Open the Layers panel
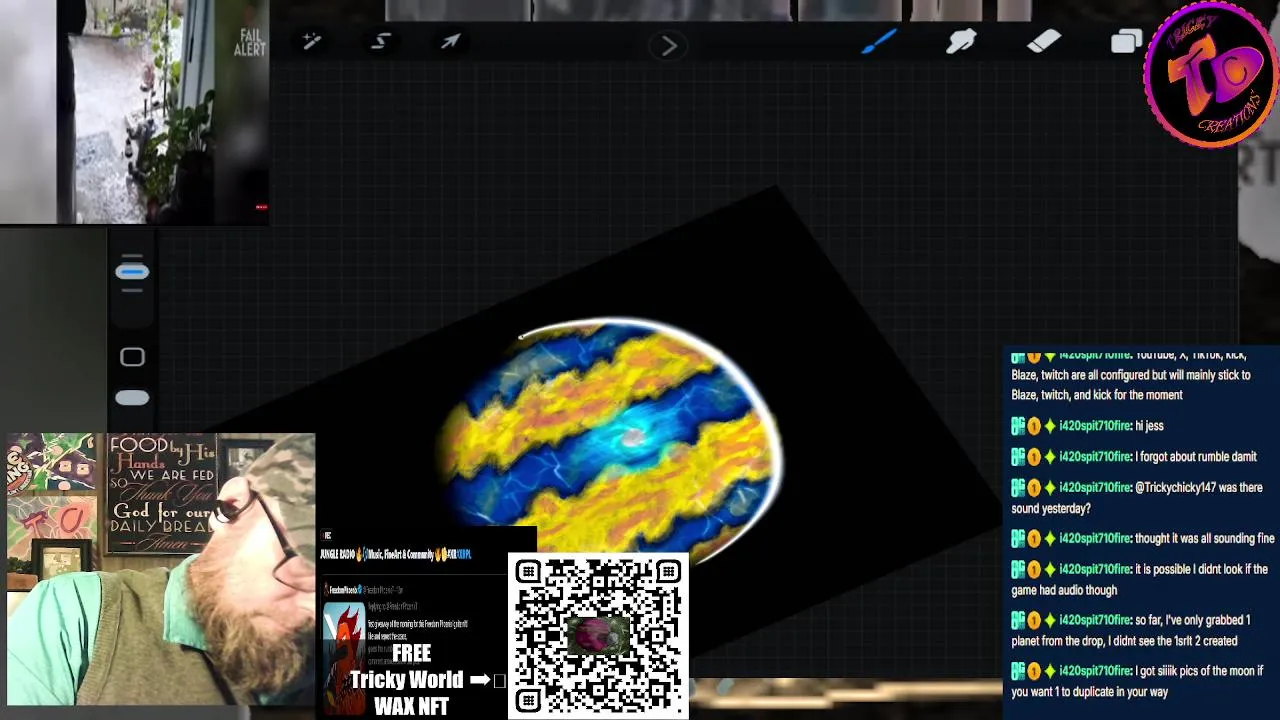The image size is (1280, 720). pos(1127,41)
